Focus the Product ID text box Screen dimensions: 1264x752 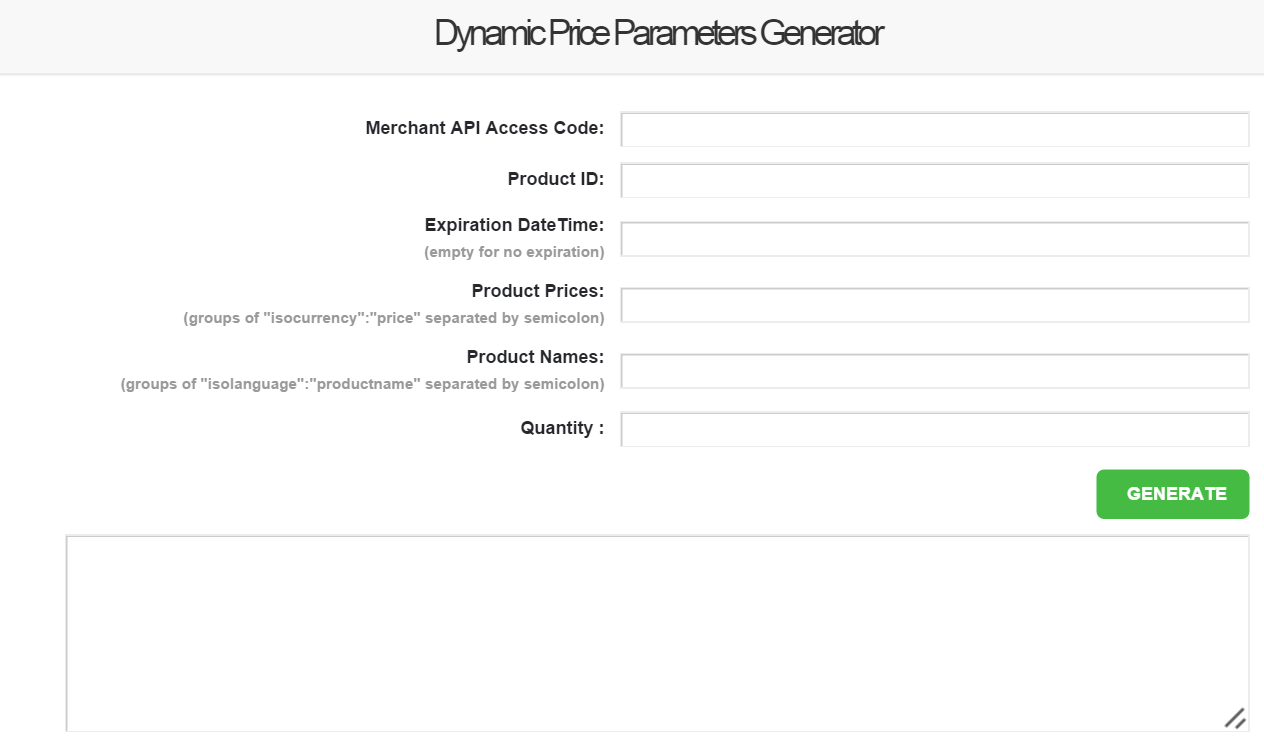tap(935, 181)
